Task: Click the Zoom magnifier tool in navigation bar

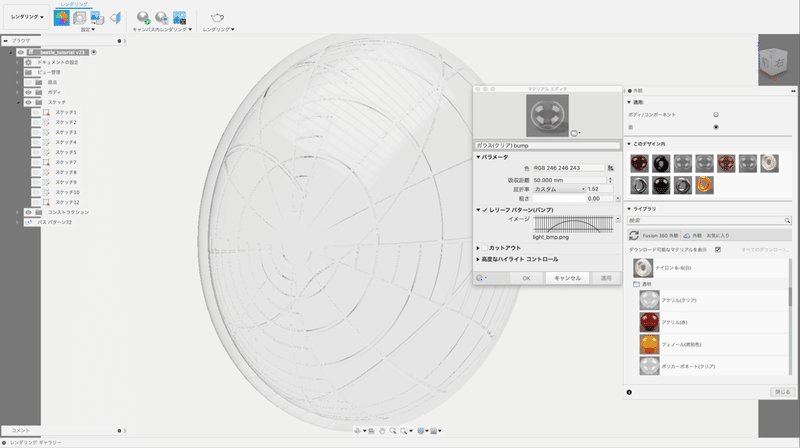Action: pos(392,431)
